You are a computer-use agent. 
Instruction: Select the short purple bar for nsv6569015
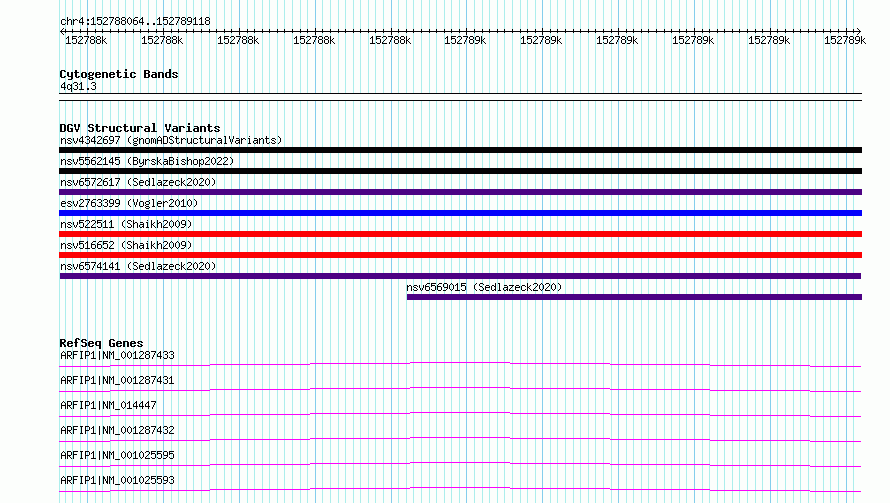coord(635,297)
